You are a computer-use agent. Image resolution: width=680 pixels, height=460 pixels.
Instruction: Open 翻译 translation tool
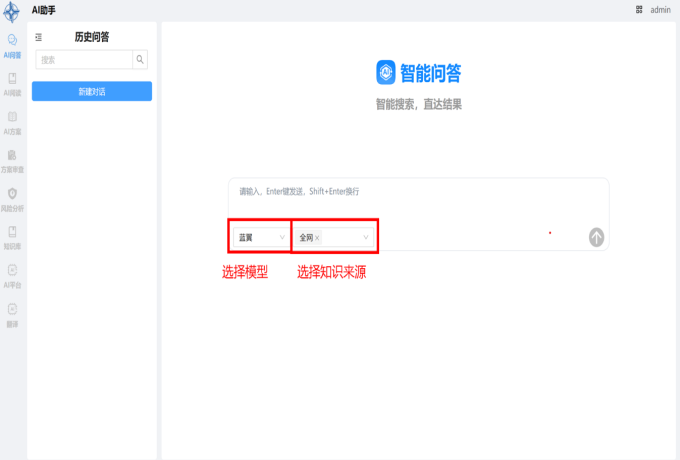click(12, 314)
